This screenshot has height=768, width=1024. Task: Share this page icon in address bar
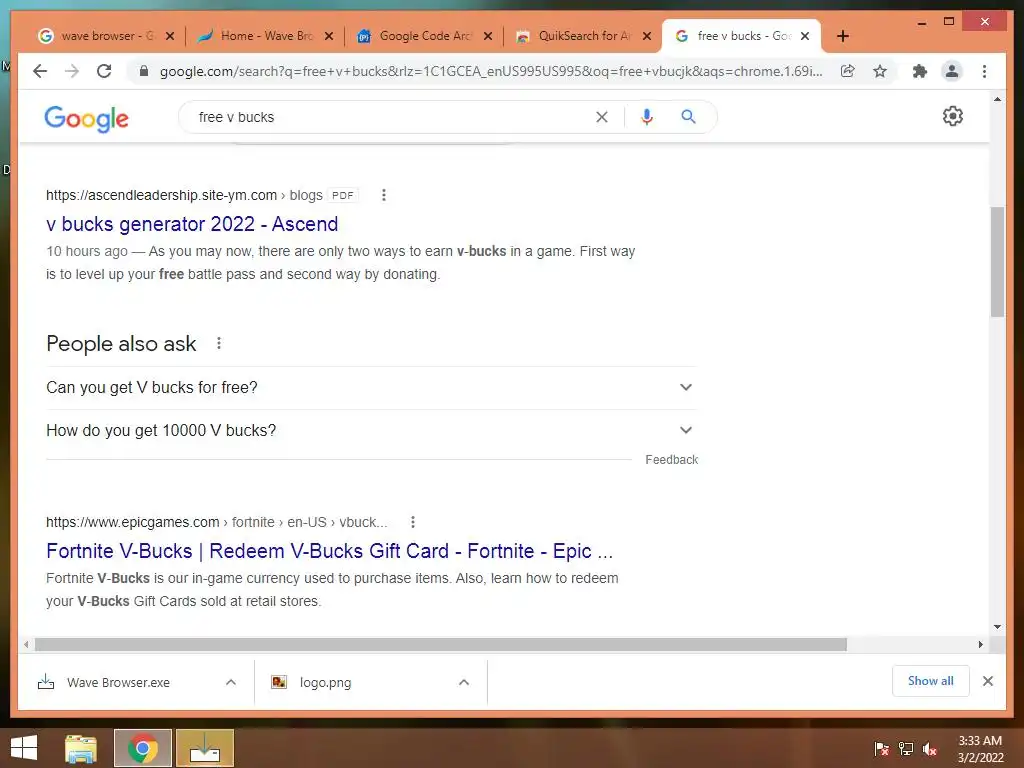pyautogui.click(x=848, y=71)
